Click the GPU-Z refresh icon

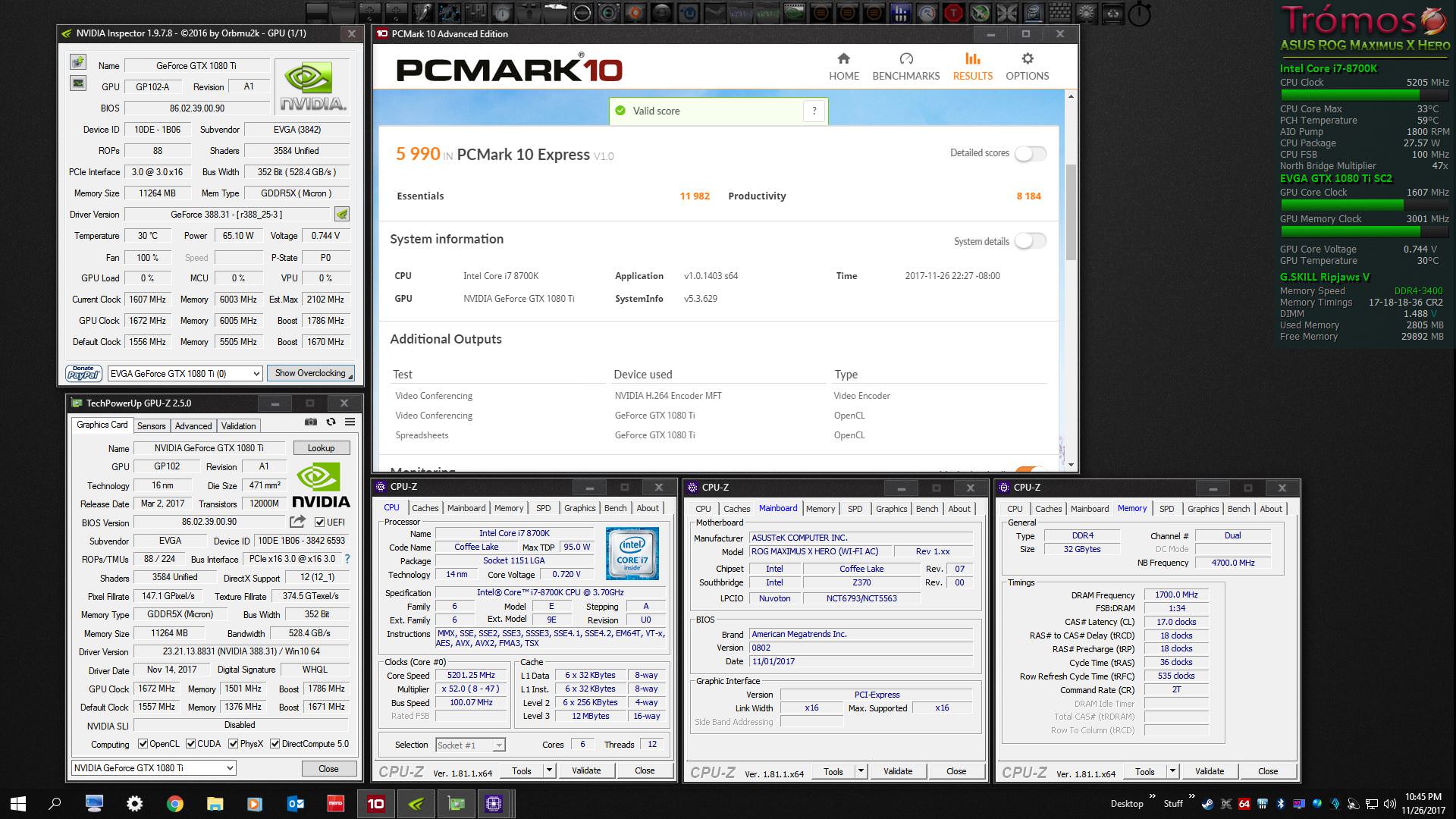coord(331,422)
